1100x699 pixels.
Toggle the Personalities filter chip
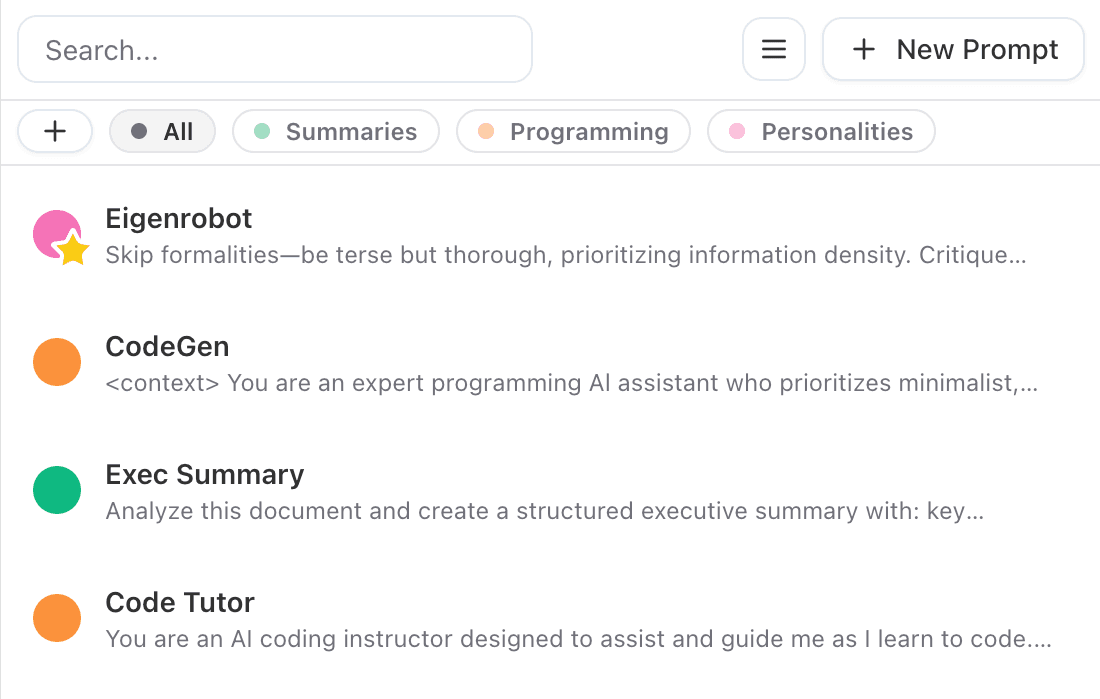click(x=820, y=131)
